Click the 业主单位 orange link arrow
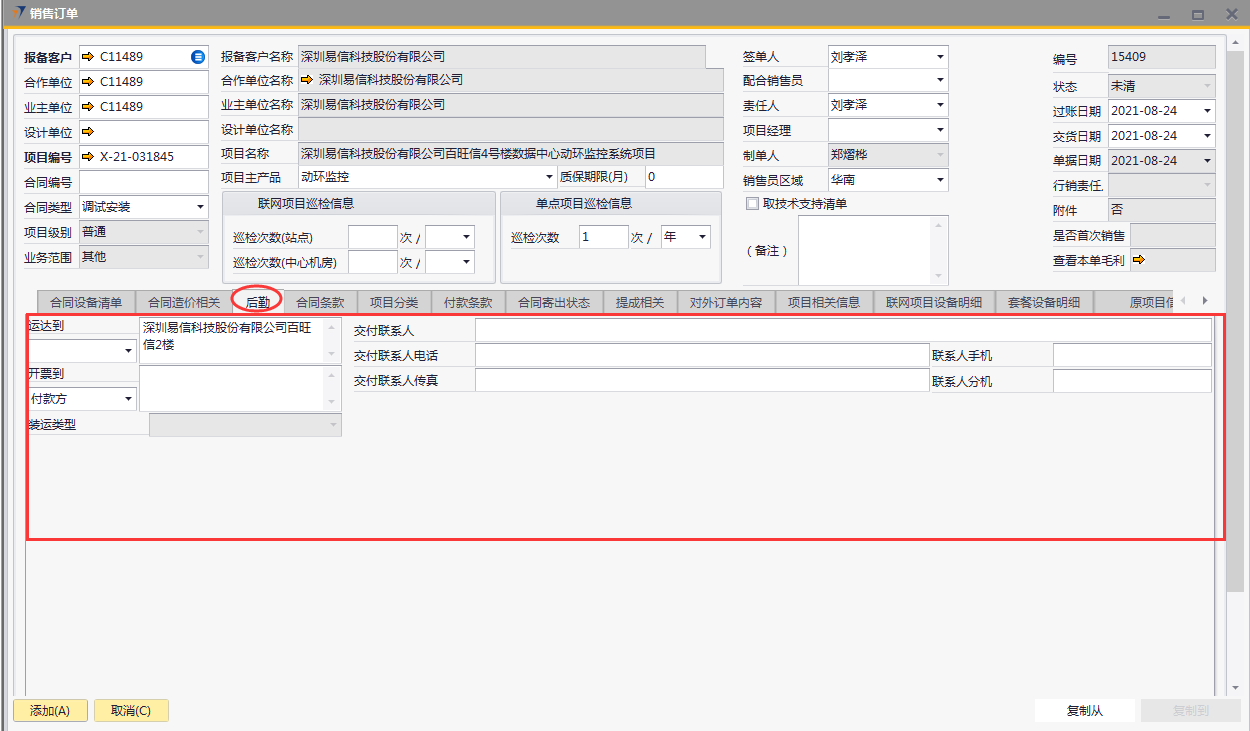 (87, 107)
